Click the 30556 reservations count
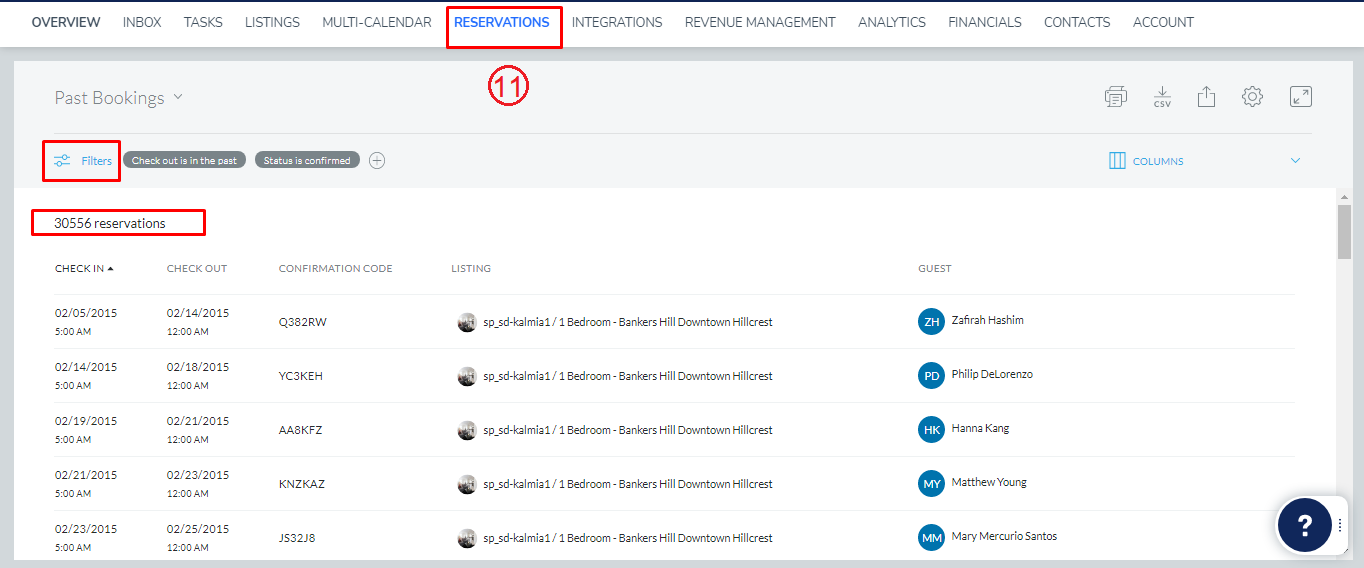 (110, 223)
